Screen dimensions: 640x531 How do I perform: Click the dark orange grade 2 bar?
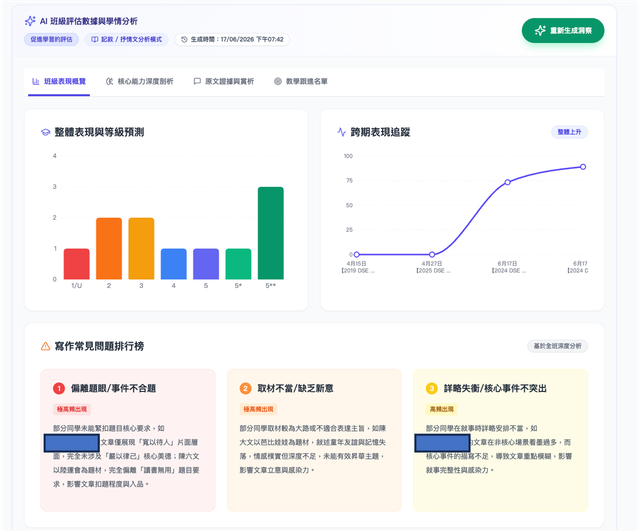point(109,249)
